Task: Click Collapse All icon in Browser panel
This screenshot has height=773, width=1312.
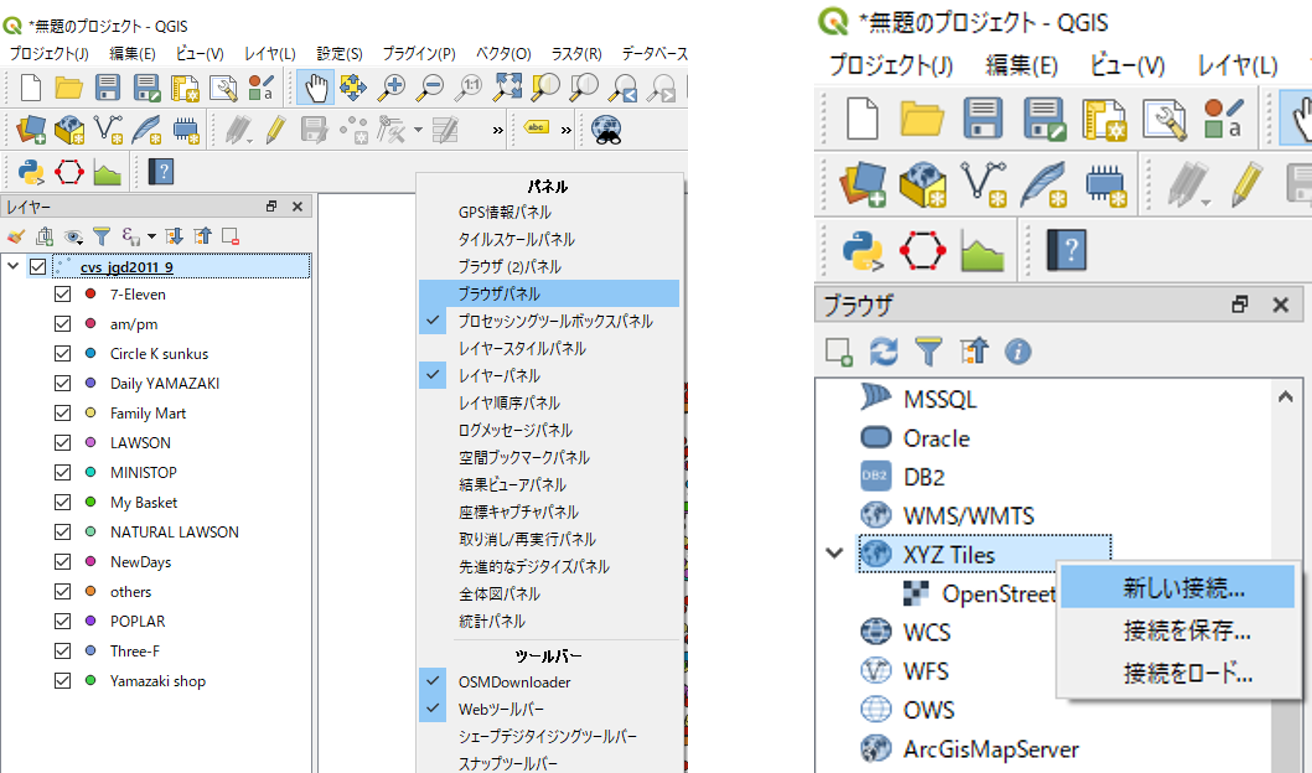Action: coord(973,352)
